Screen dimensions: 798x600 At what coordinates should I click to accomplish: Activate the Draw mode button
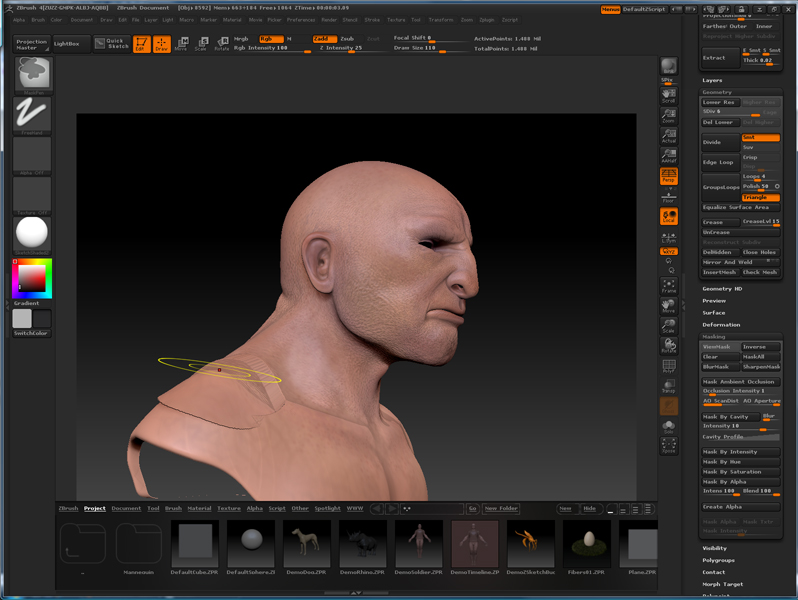tap(161, 43)
